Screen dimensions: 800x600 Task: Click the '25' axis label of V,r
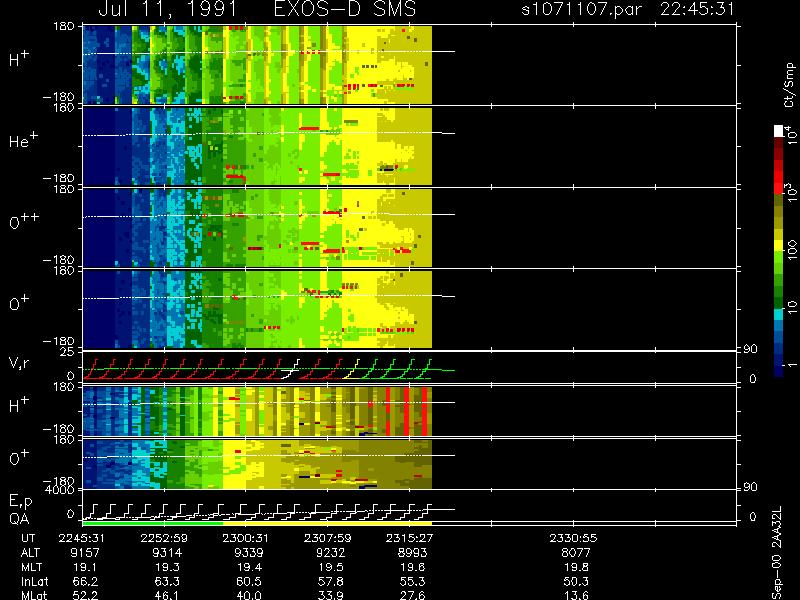click(67, 352)
